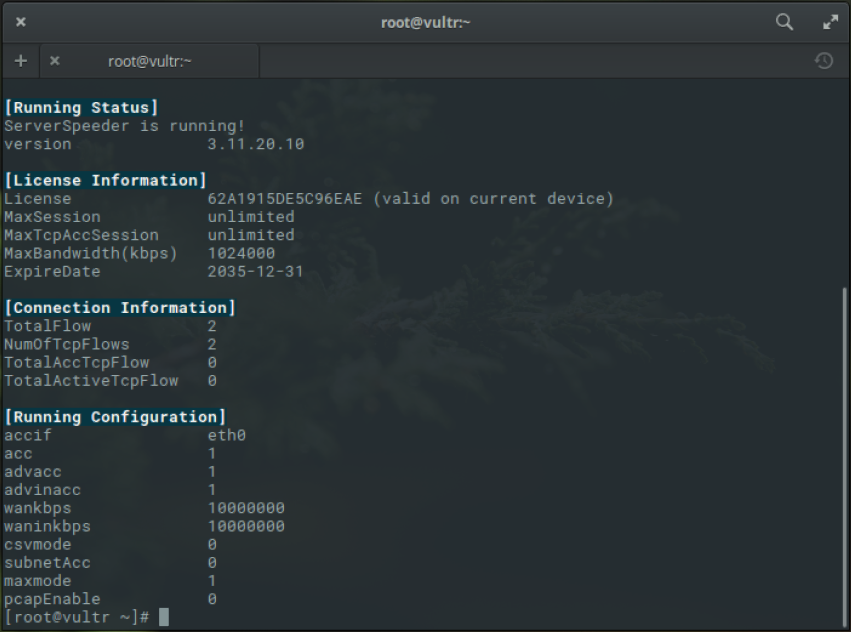This screenshot has width=851, height=632.
Task: Click license key 62A1915DE5C96EAE
Action: tap(285, 199)
